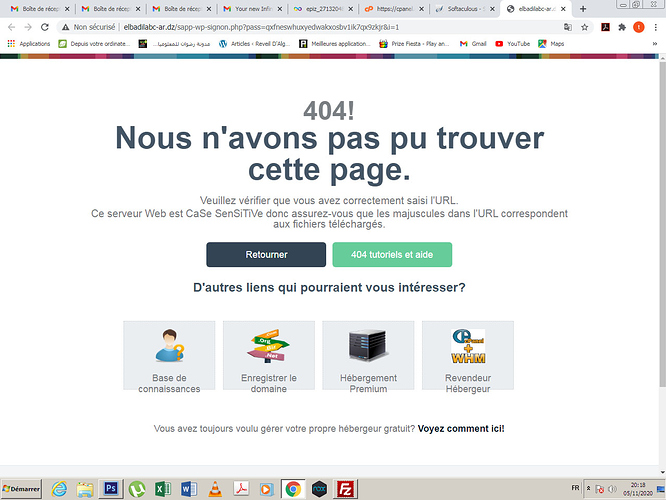Image resolution: width=666 pixels, height=500 pixels.
Task: Open the Prize Fiesta bookmark
Action: [x=414, y=44]
